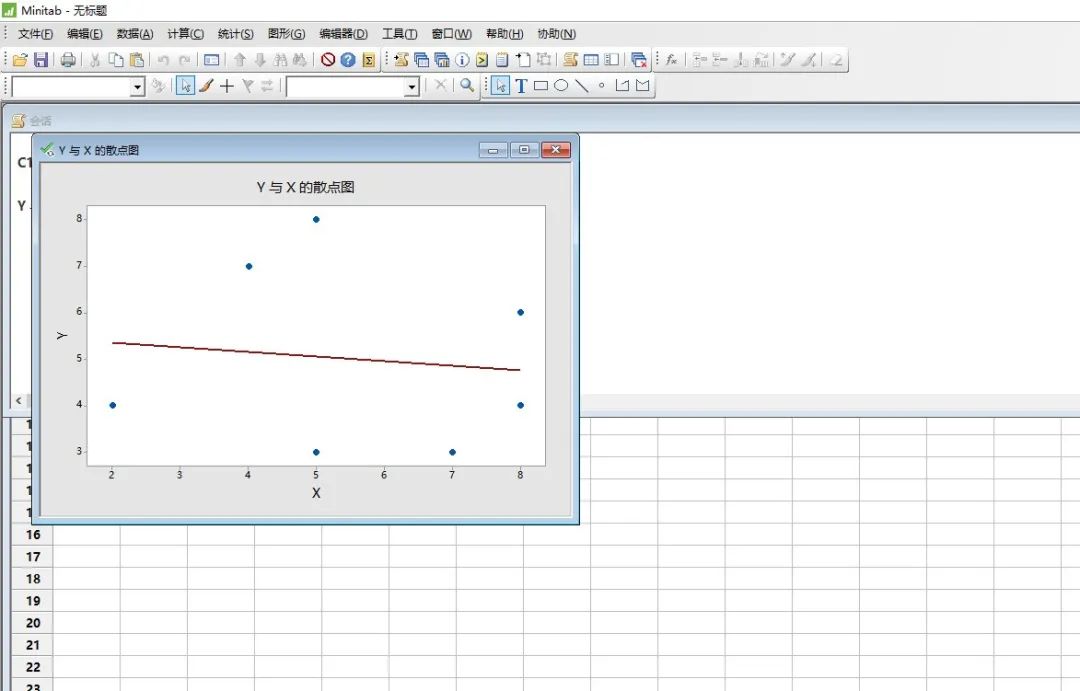Click the red Cancel (stop) icon

coord(328,60)
